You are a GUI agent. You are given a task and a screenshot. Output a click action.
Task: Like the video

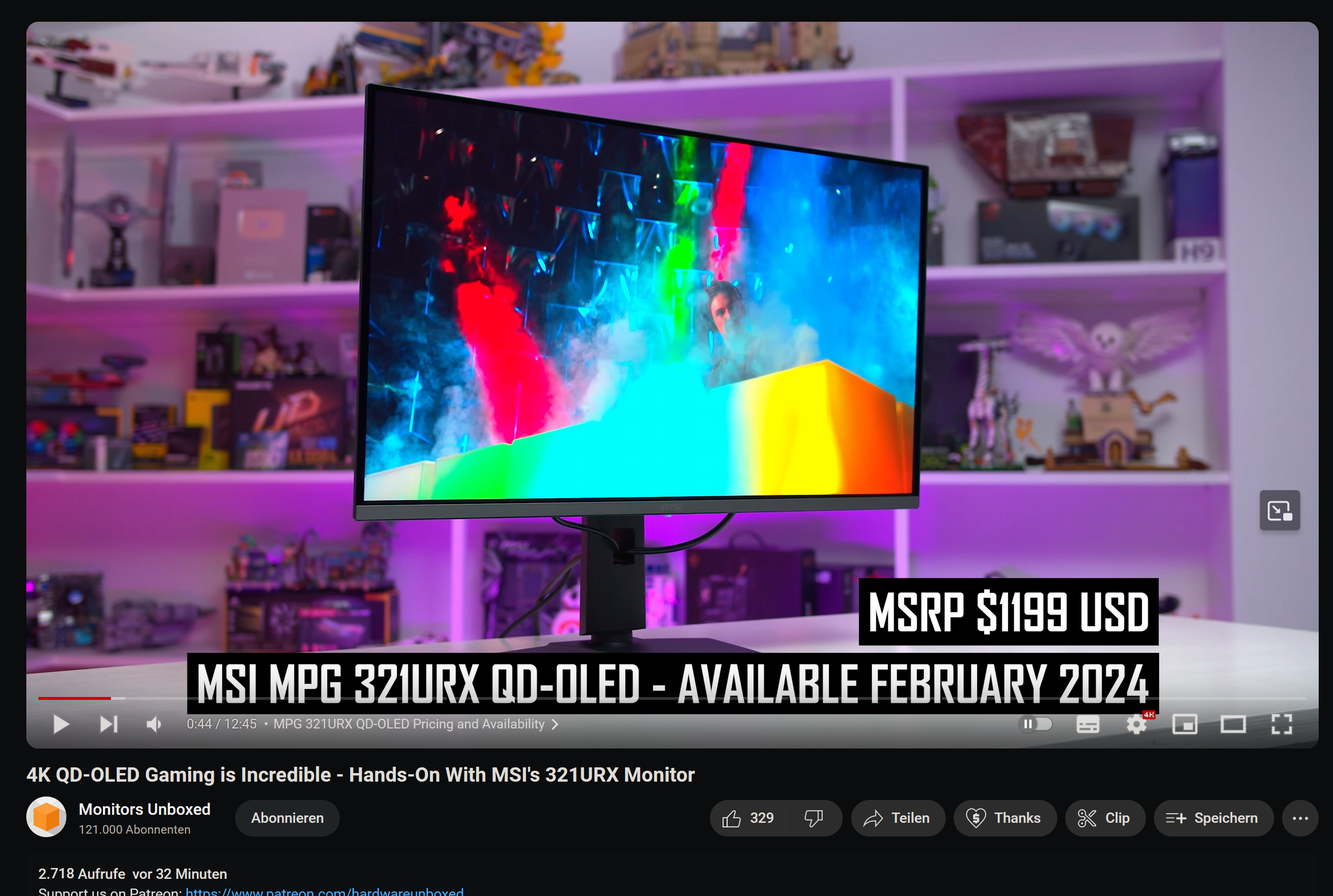point(748,818)
